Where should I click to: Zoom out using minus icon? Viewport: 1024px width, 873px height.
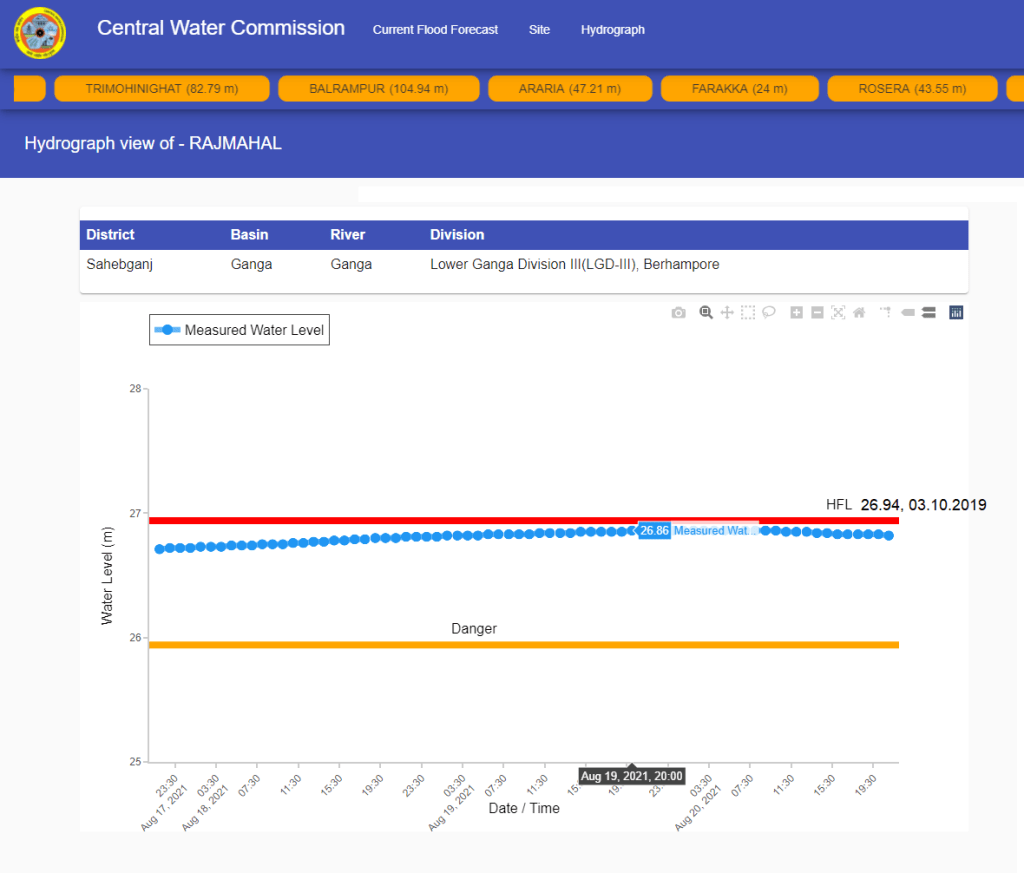(817, 313)
